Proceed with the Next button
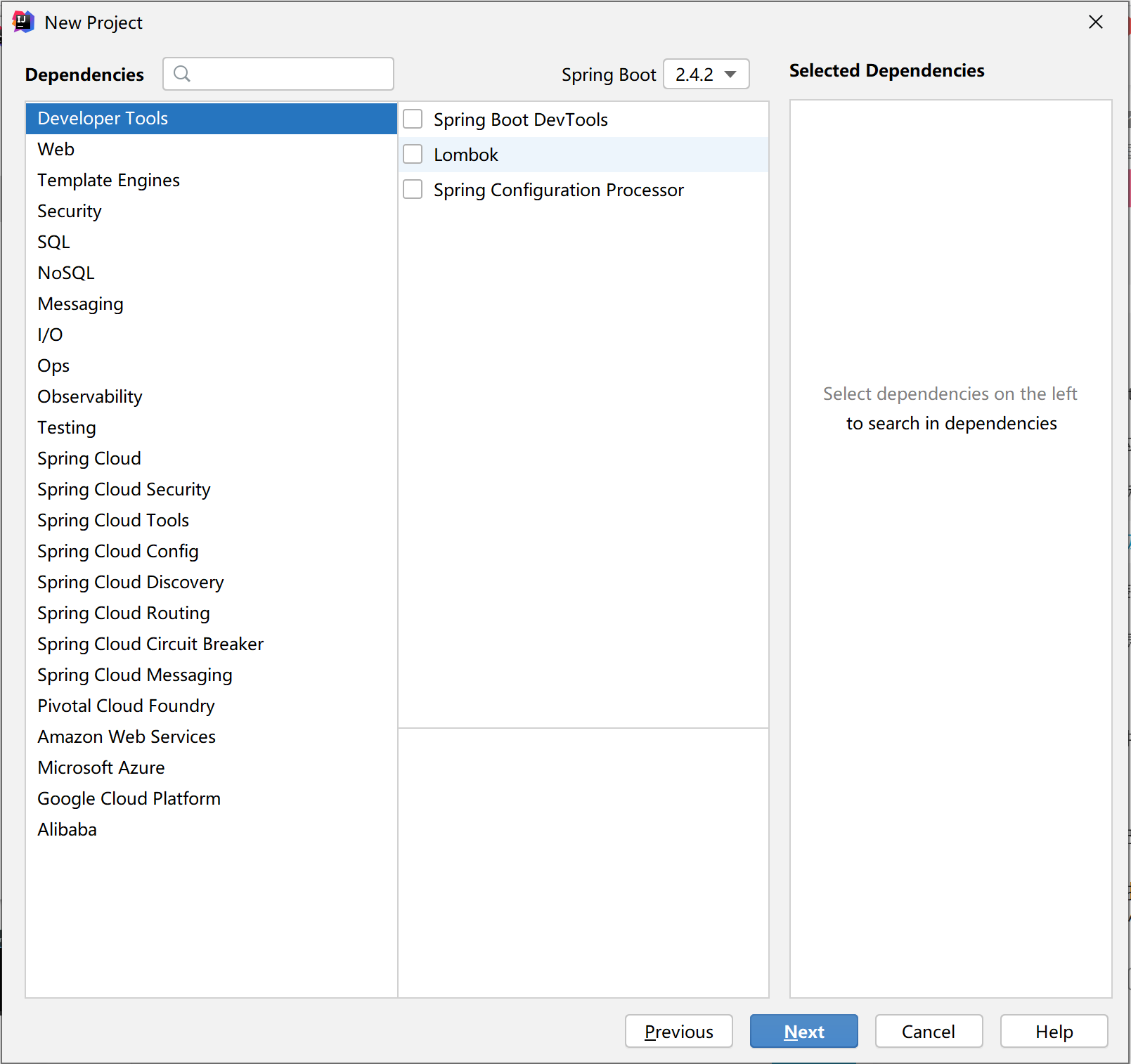1131x1064 pixels. click(804, 1031)
